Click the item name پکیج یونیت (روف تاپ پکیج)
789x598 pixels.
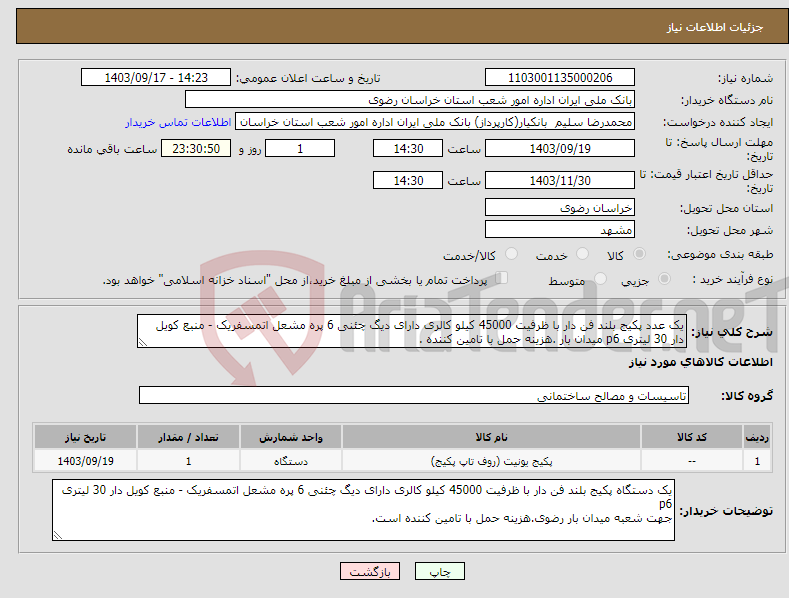click(x=491, y=461)
